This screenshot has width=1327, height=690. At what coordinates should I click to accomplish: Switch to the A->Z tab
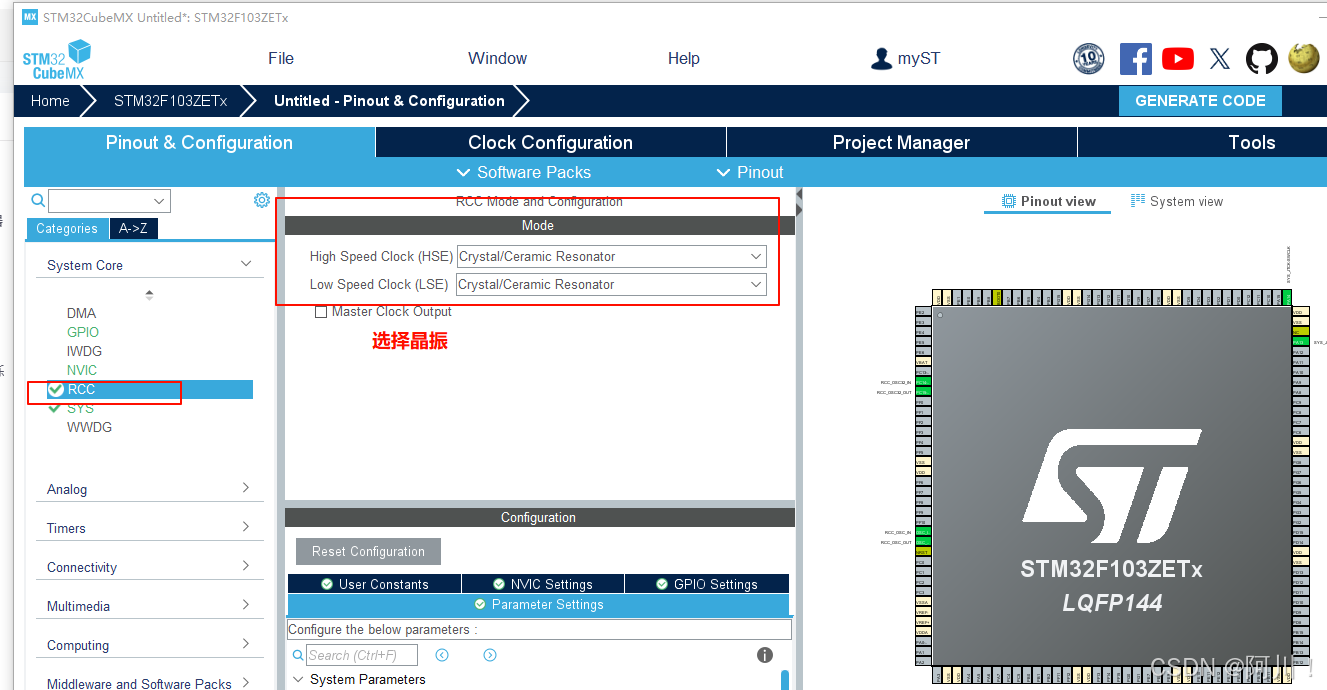pyautogui.click(x=133, y=228)
